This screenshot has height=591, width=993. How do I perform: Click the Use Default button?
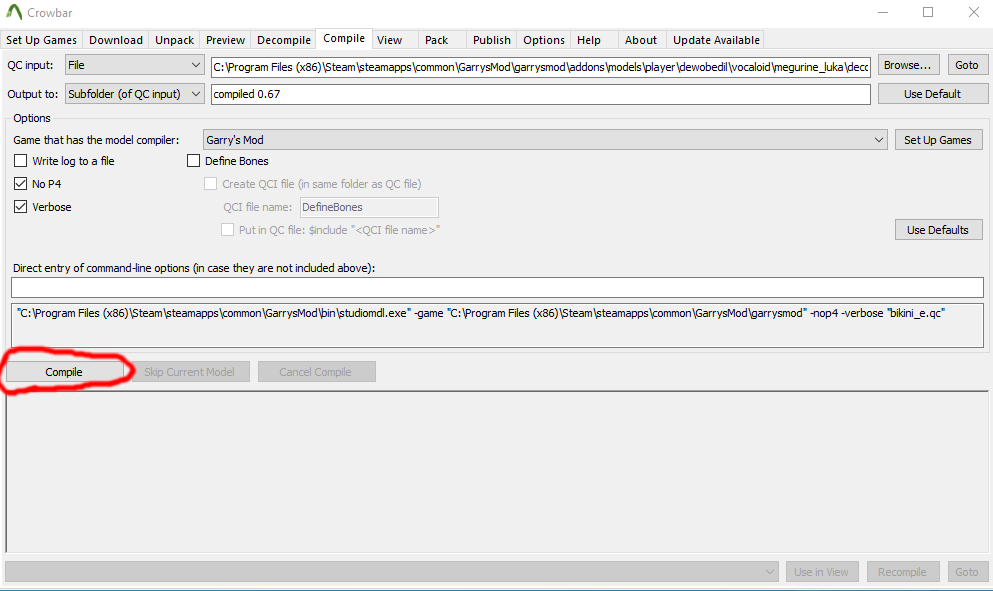pyautogui.click(x=932, y=94)
